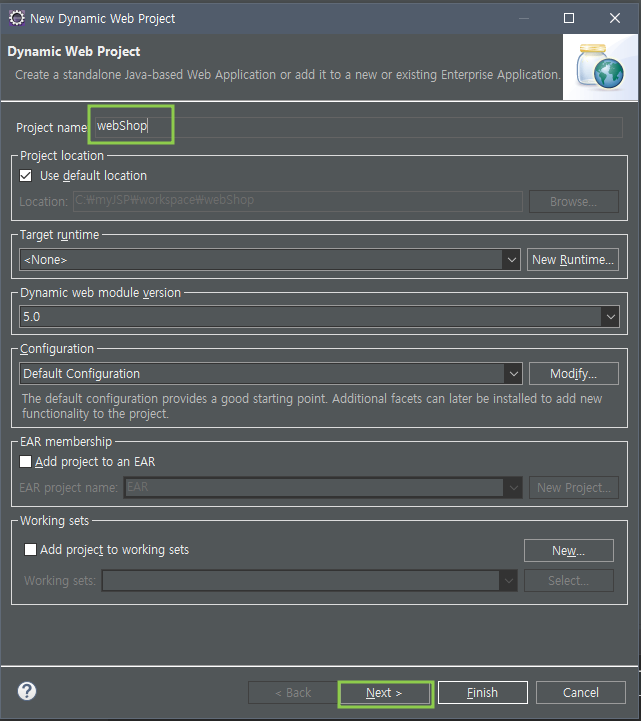This screenshot has width=641, height=721.
Task: Click the 'Target runtime' group label
Action: [x=59, y=235]
